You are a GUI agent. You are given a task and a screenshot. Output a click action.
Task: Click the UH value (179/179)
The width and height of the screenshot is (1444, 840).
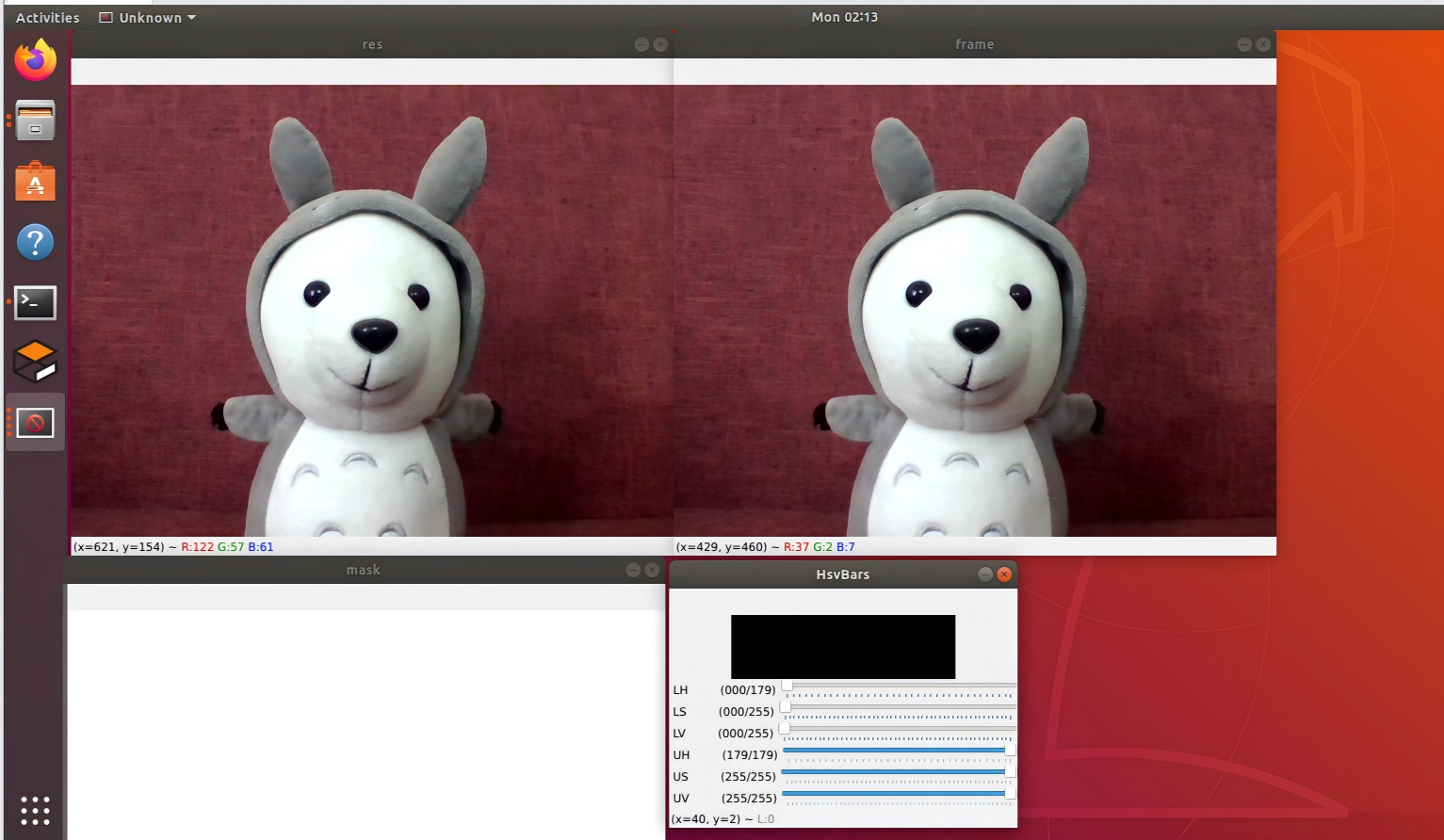point(750,755)
